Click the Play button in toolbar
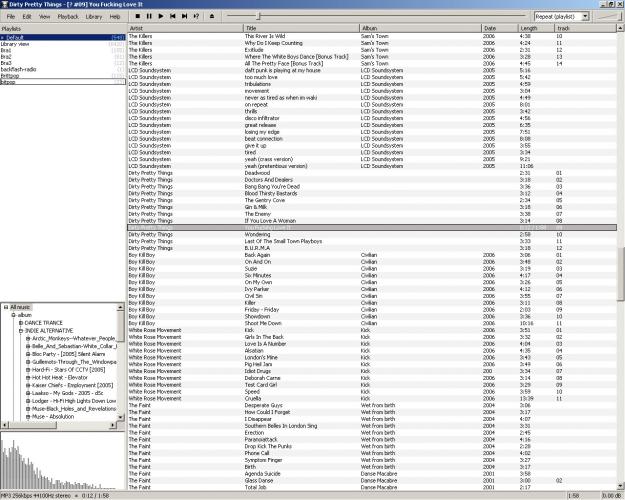 pyautogui.click(x=161, y=17)
